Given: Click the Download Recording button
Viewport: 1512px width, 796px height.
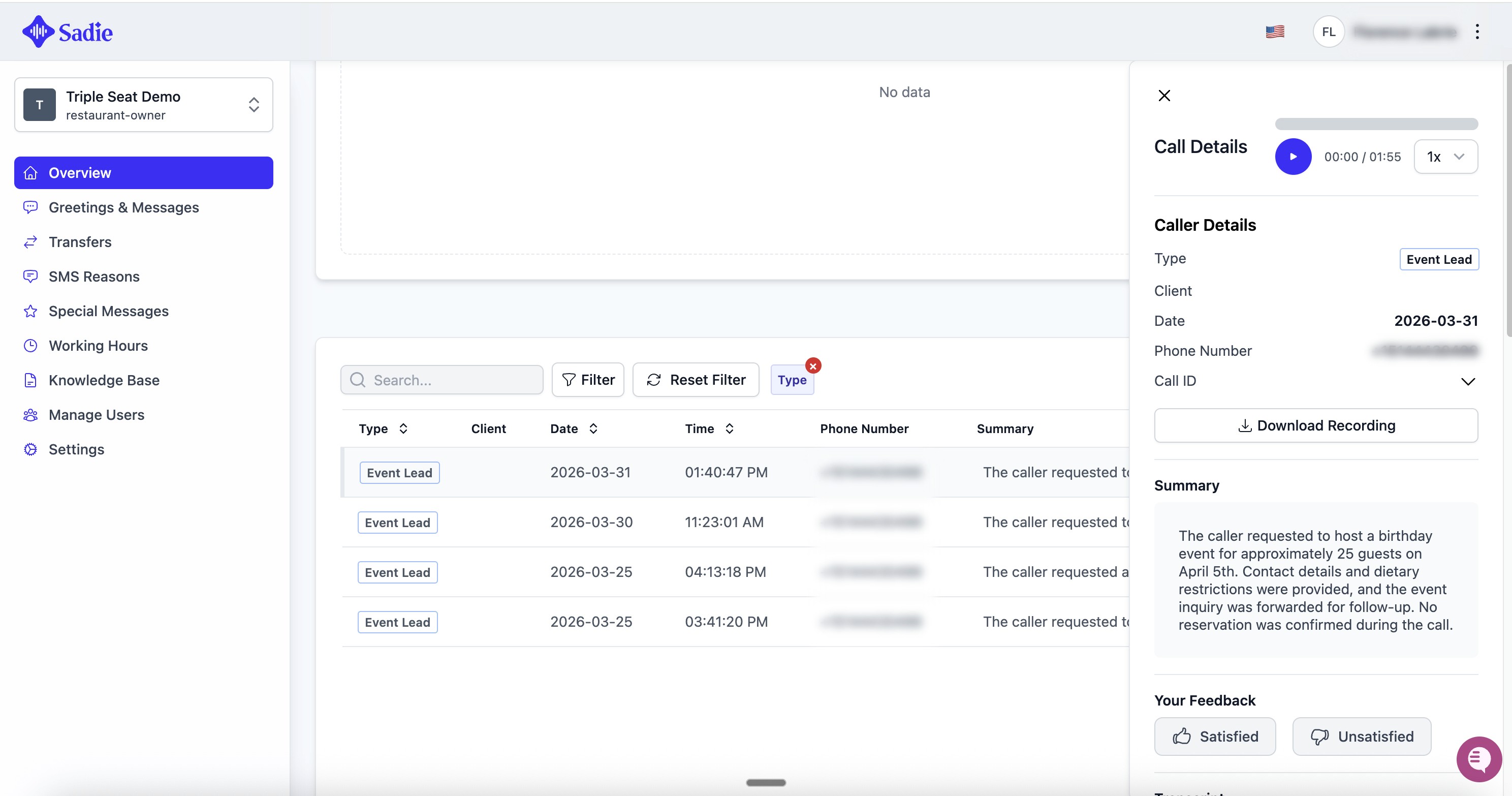Looking at the screenshot, I should (1315, 425).
